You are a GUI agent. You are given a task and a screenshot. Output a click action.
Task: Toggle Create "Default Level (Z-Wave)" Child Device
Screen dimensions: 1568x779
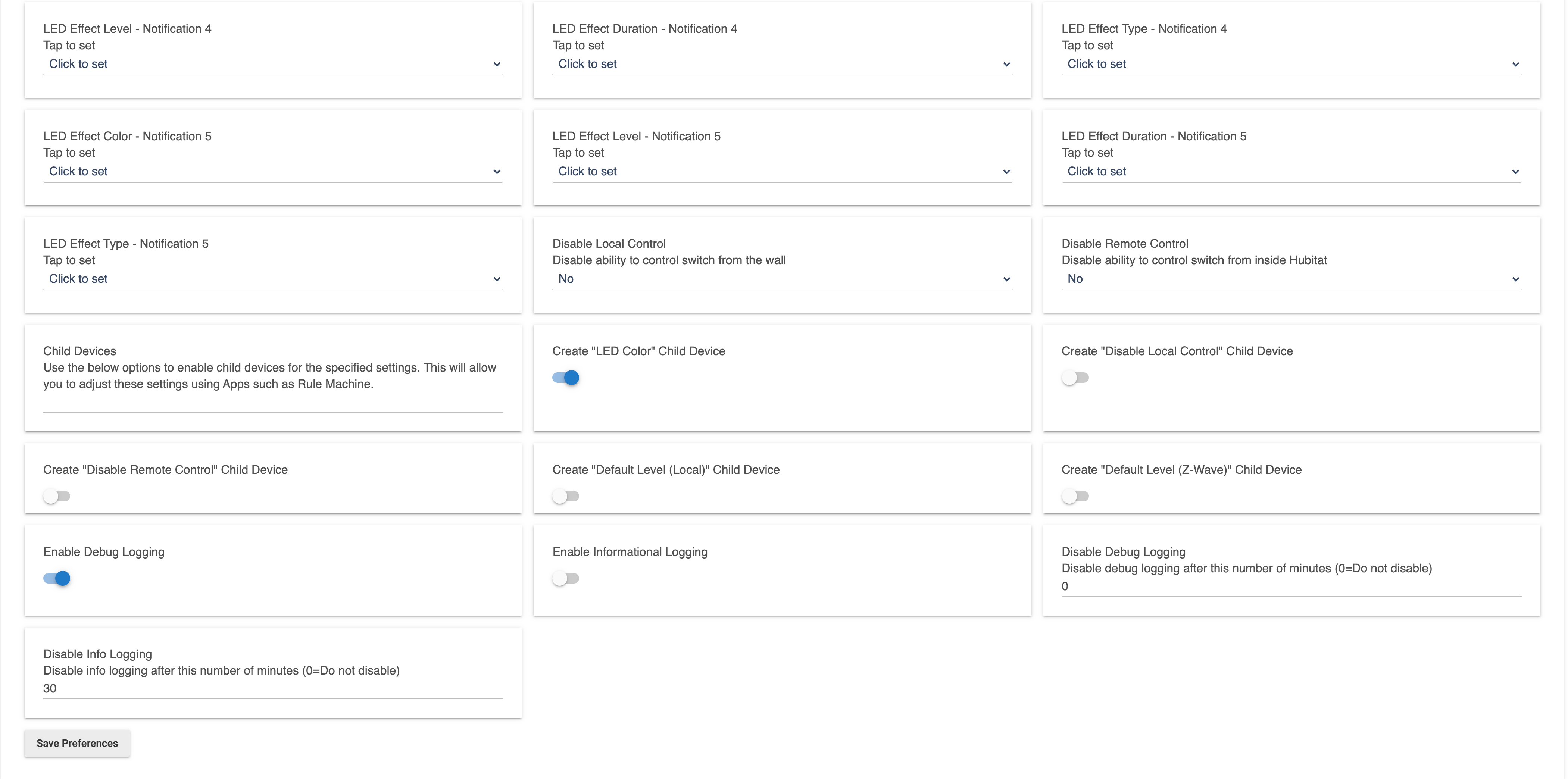point(1075,497)
